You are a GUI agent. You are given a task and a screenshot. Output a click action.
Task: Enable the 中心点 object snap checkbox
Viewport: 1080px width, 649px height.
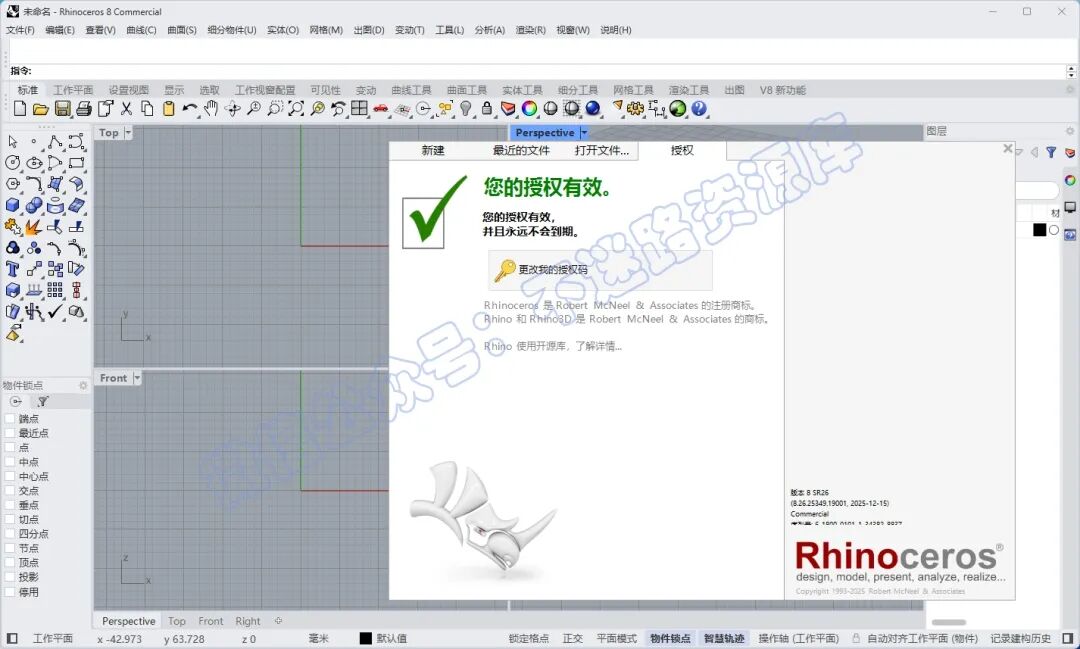pos(10,477)
